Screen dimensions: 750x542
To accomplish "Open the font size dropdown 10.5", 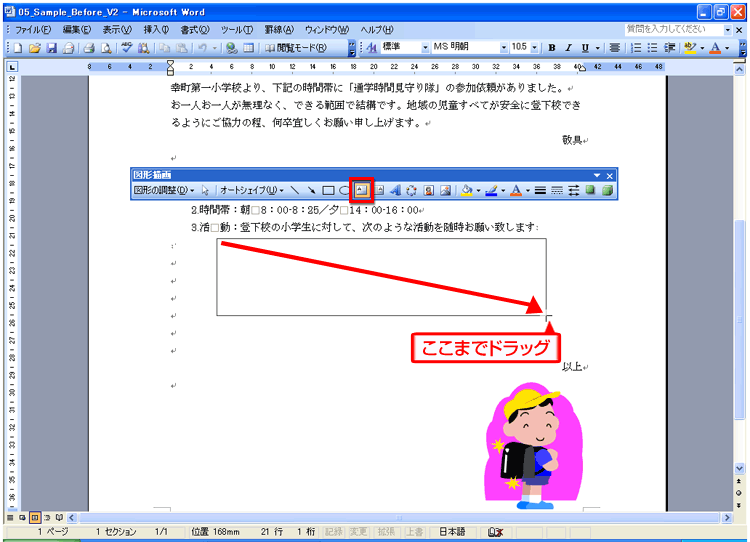I will (534, 47).
